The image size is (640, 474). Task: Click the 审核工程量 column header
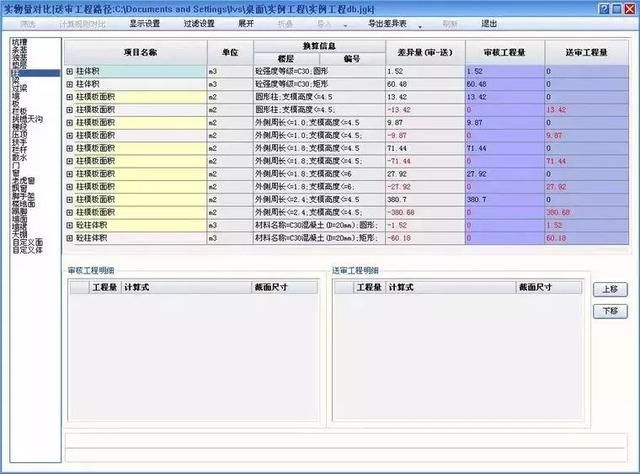pos(505,52)
